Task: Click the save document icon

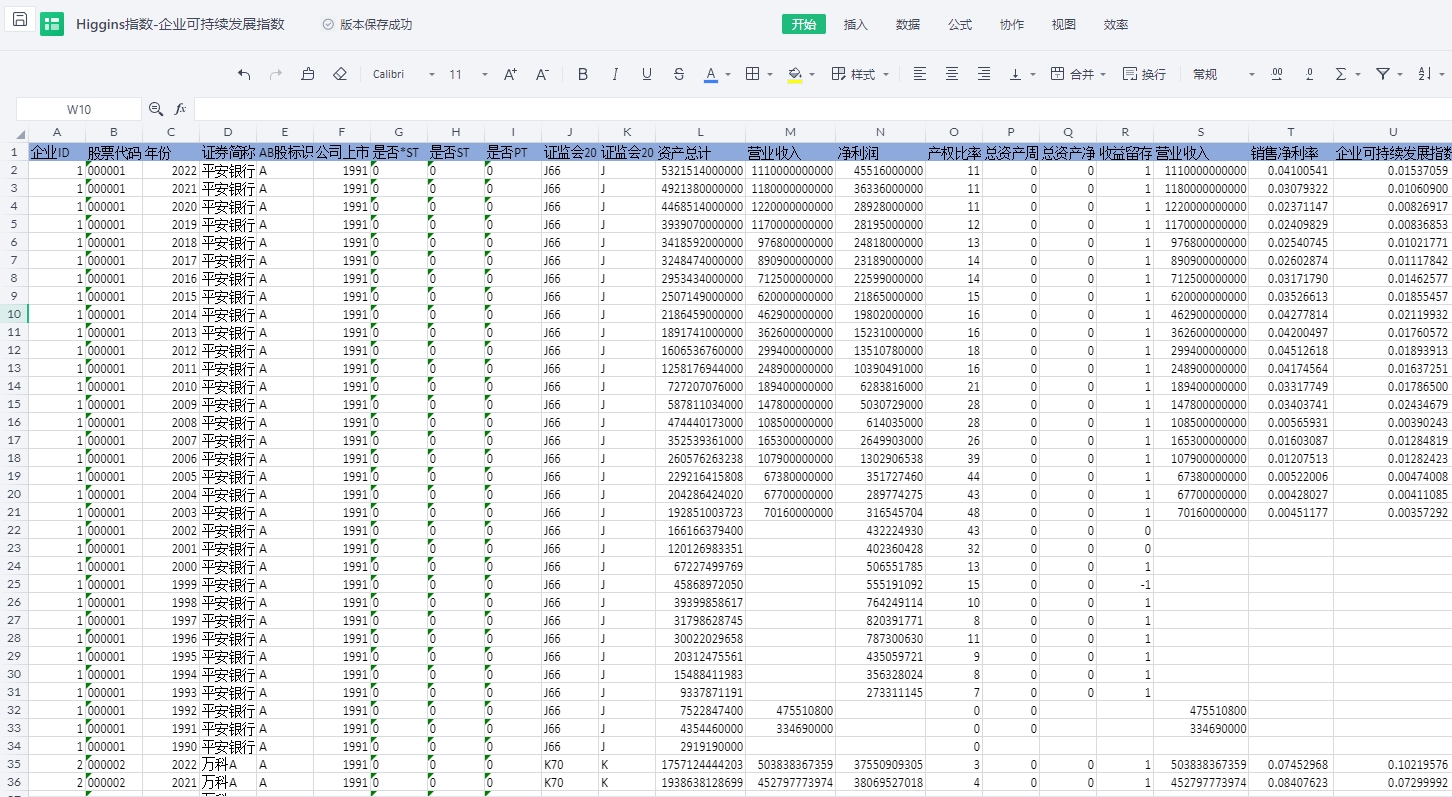Action: [x=20, y=20]
